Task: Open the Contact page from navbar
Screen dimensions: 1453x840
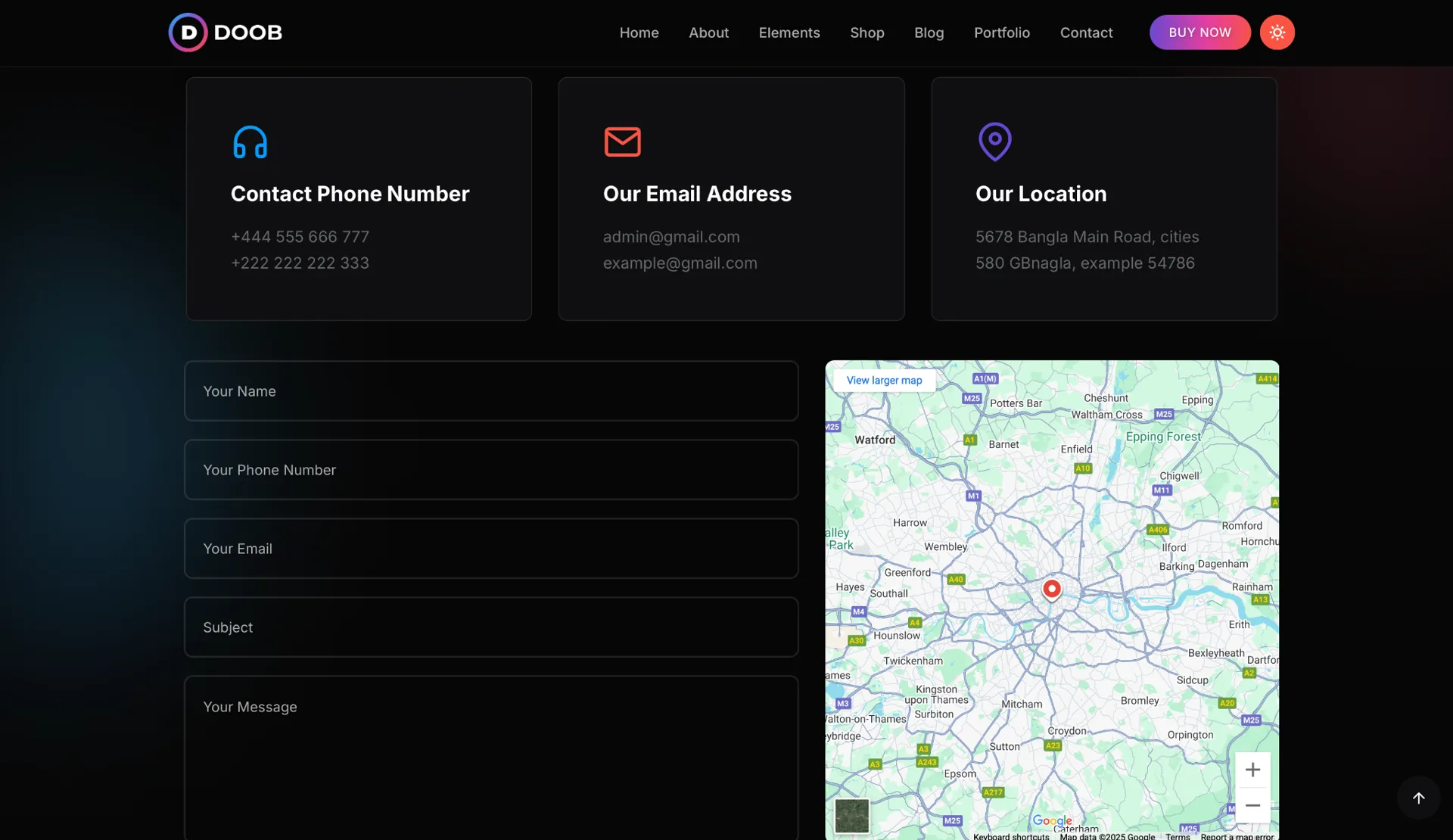Action: tap(1085, 33)
